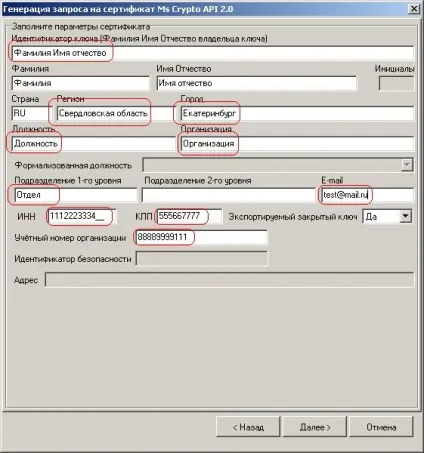Close the certificate request dialog
The width and height of the screenshot is (424, 453).
[413, 8]
